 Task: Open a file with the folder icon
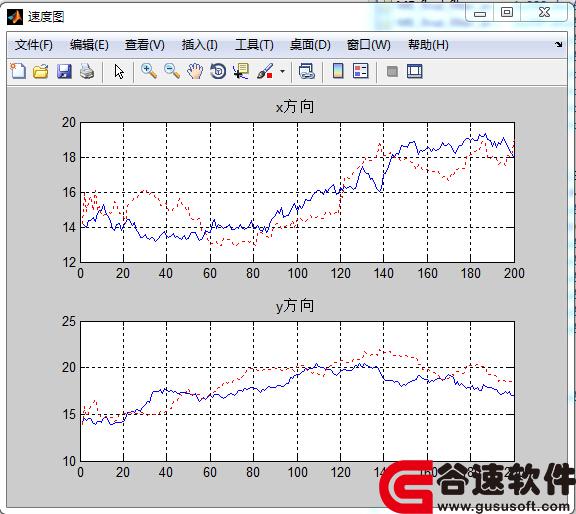(x=41, y=71)
